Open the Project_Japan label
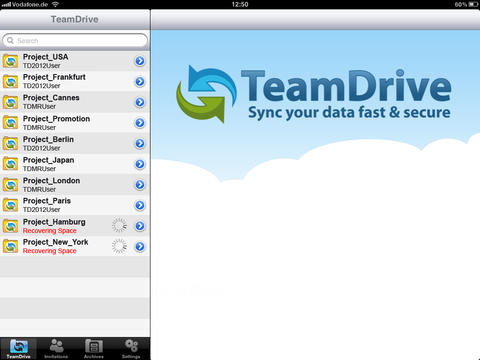Viewport: 480px width, 360px height. [x=49, y=160]
